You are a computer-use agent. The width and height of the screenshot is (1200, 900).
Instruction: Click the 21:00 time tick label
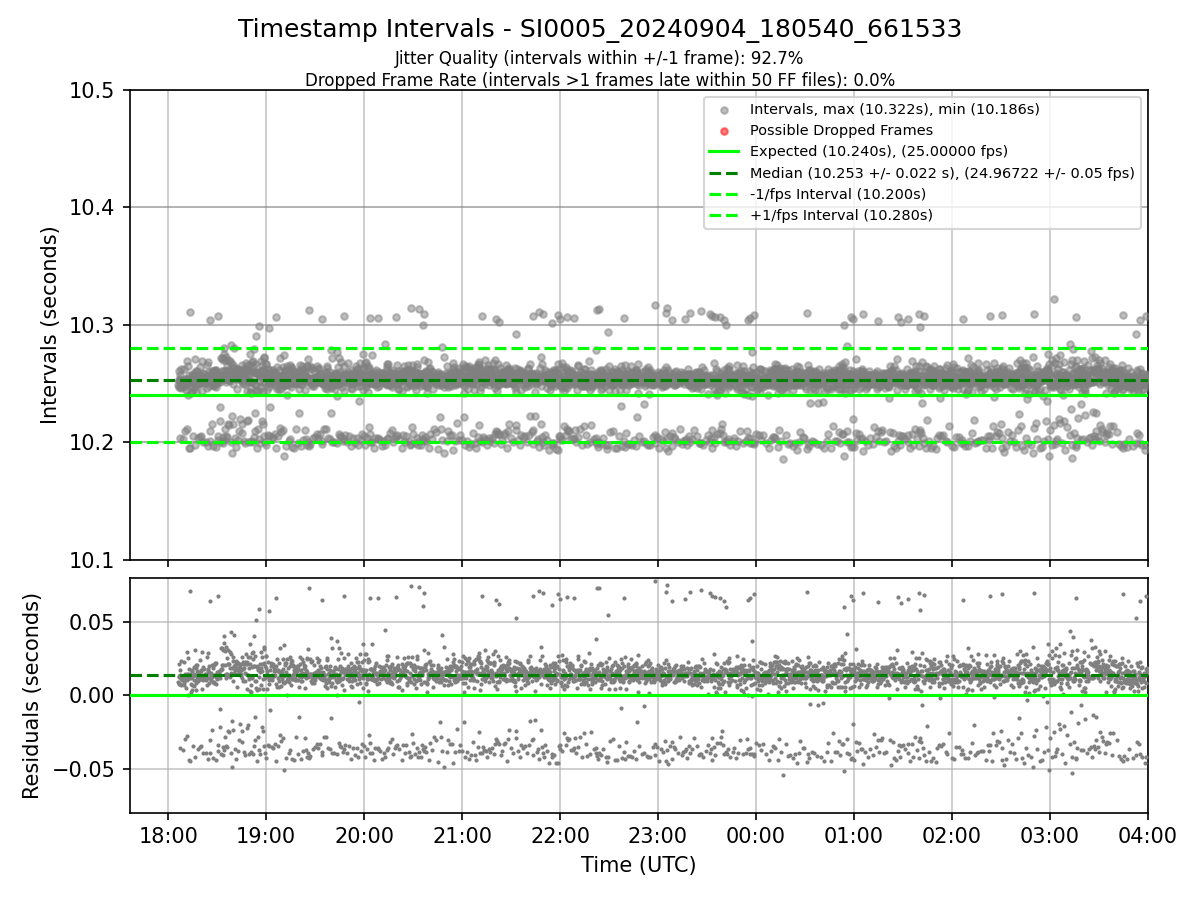click(462, 834)
